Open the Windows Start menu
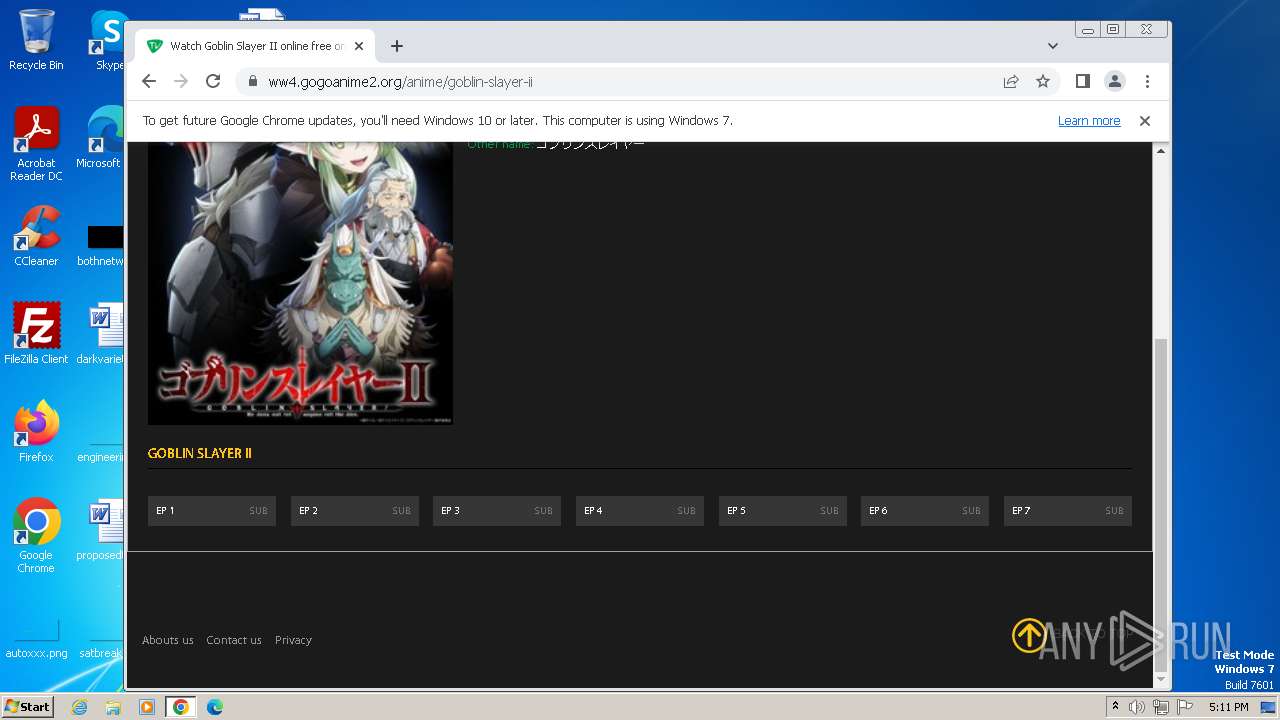This screenshot has height=720, width=1280. point(27,706)
